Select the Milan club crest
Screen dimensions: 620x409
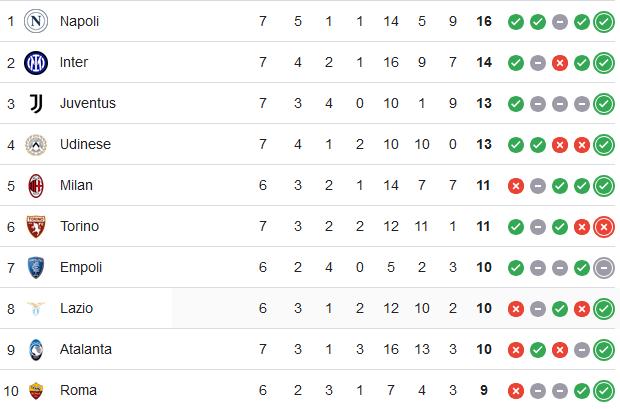pyautogui.click(x=36, y=186)
